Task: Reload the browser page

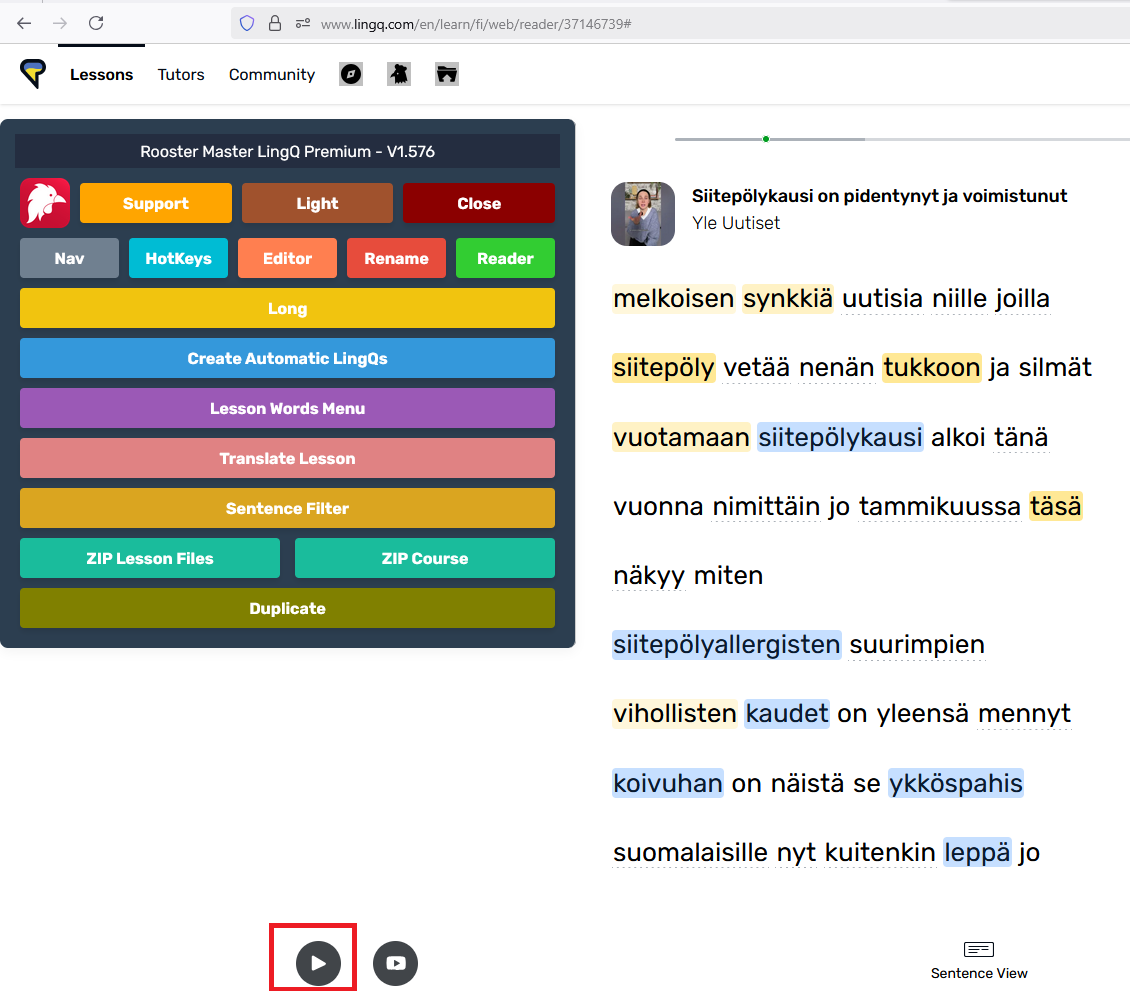Action: pos(96,23)
